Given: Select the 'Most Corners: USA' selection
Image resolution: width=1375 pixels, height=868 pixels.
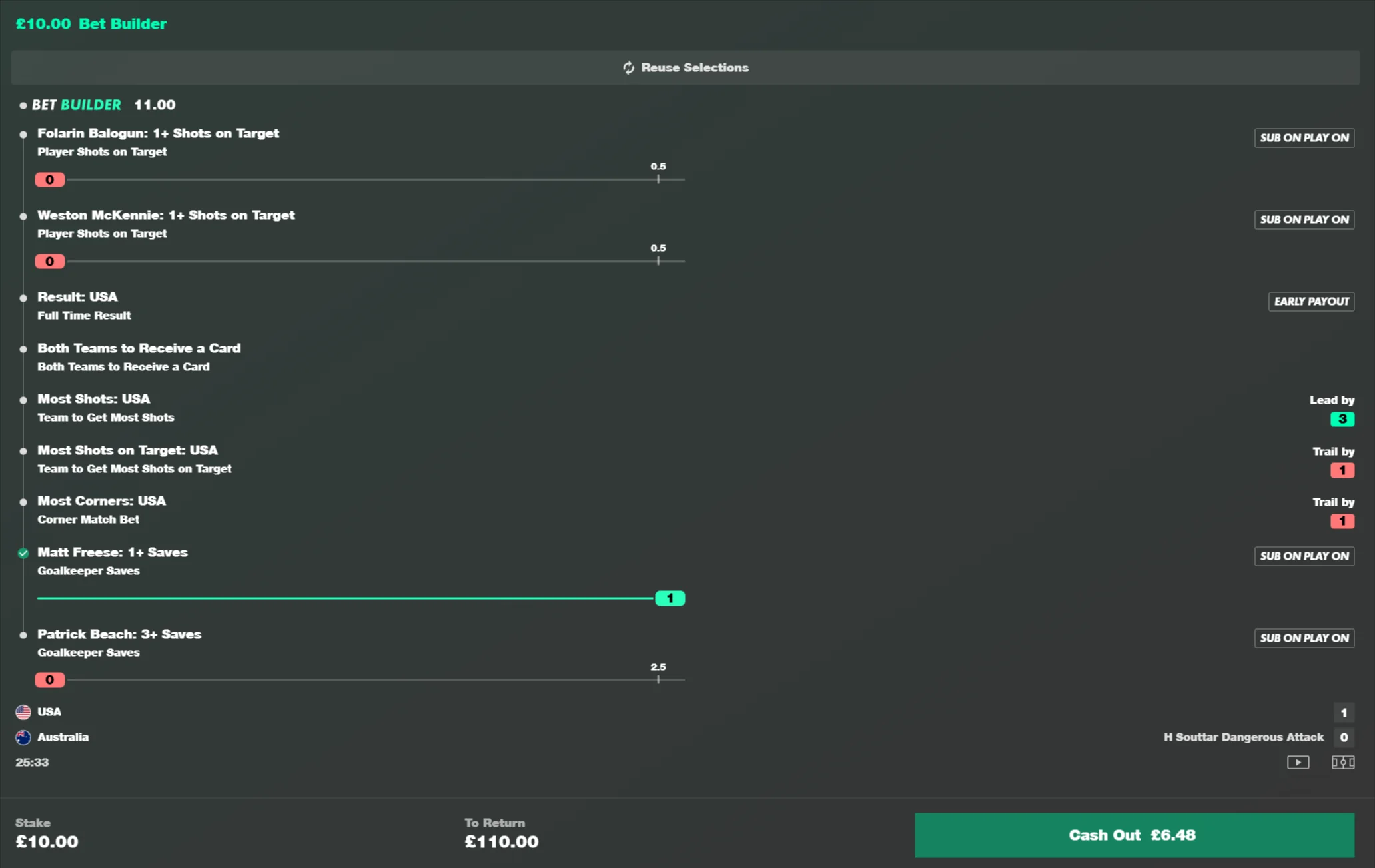Looking at the screenshot, I should (102, 501).
